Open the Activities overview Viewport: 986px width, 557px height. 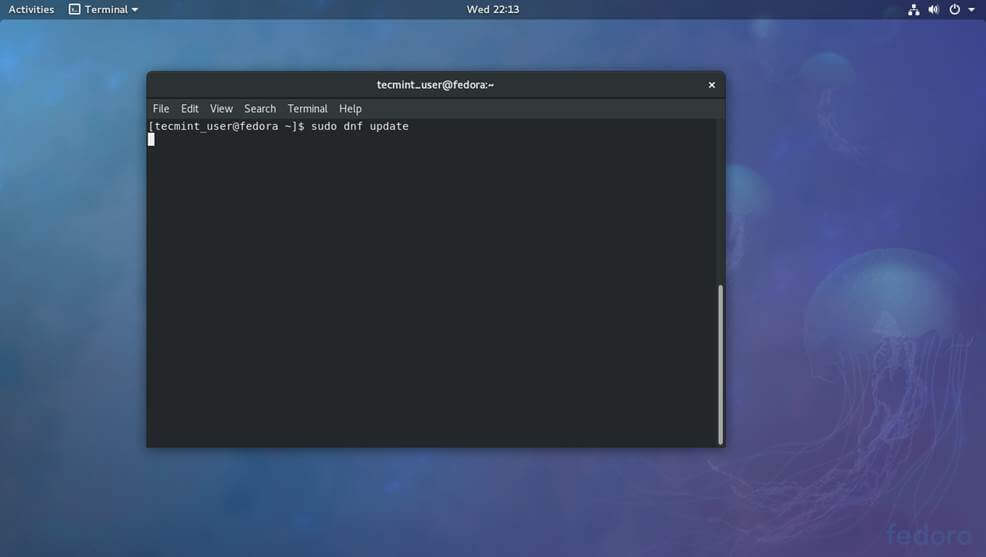(x=31, y=9)
